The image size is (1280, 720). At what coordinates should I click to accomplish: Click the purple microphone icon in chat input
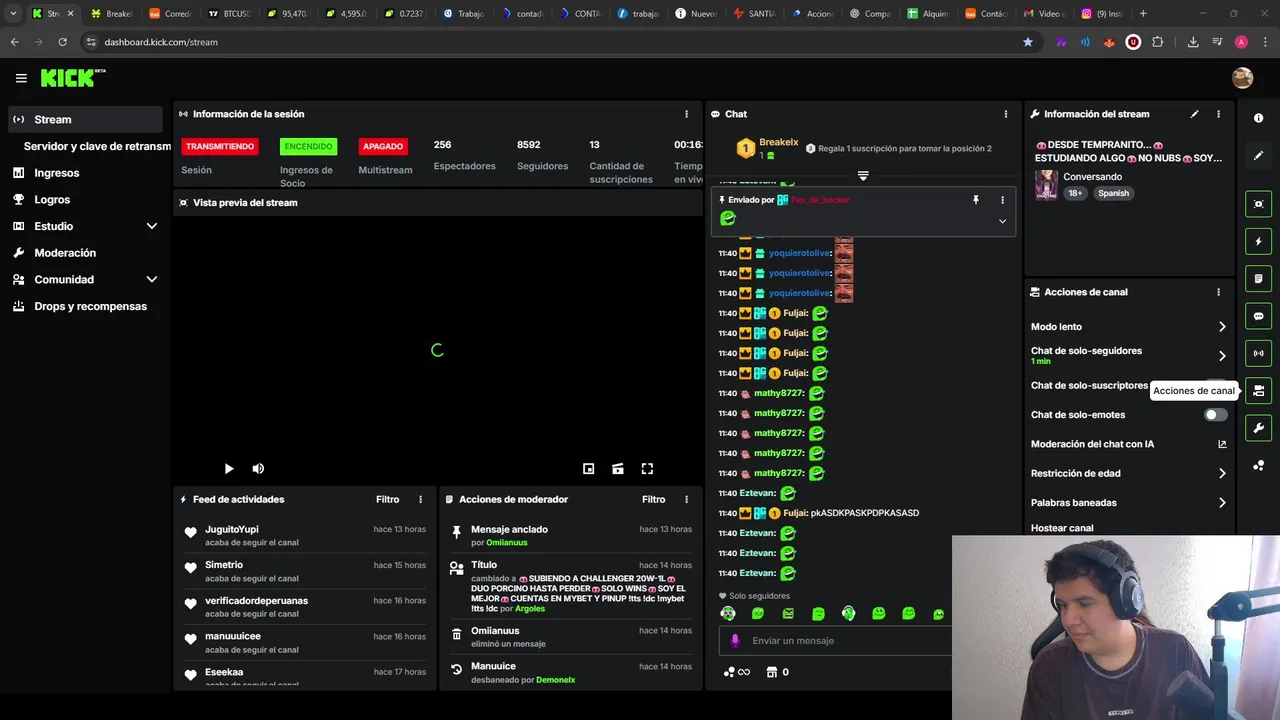point(735,640)
